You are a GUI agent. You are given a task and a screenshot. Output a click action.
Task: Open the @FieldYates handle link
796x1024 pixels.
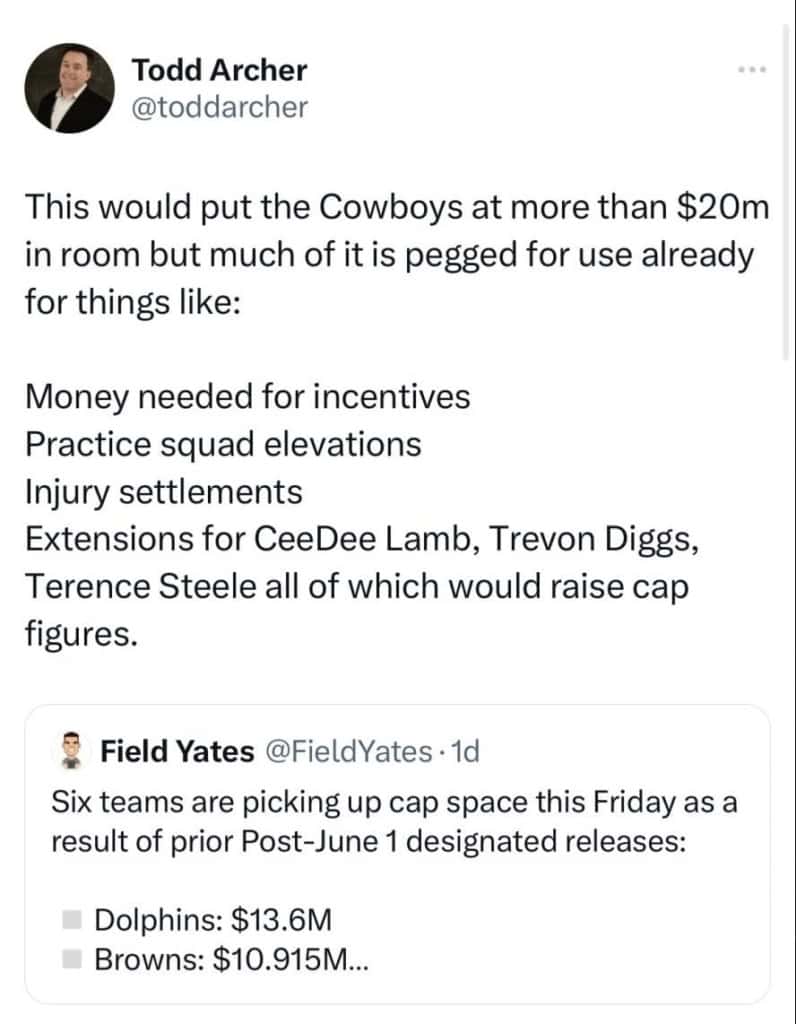(x=348, y=751)
